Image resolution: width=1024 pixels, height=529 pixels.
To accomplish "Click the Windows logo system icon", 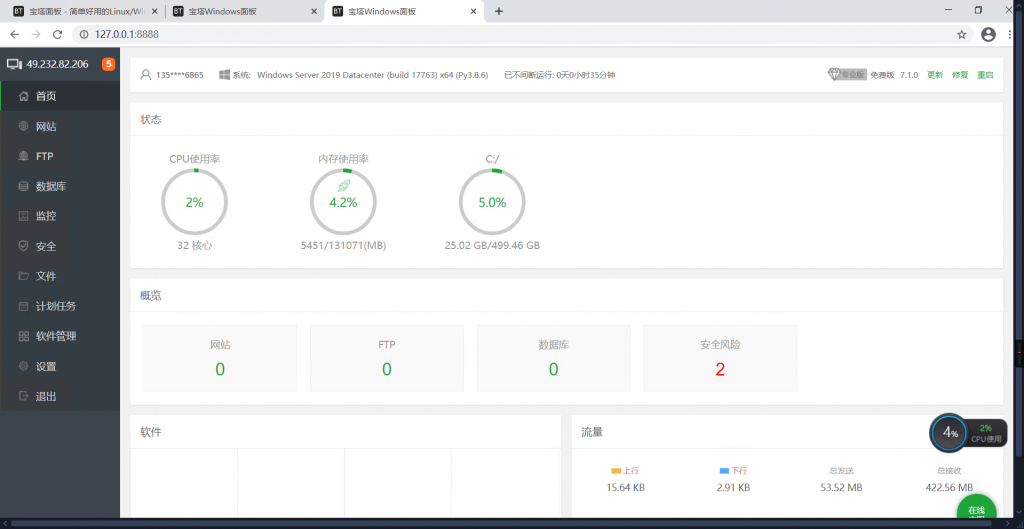I will (x=224, y=74).
